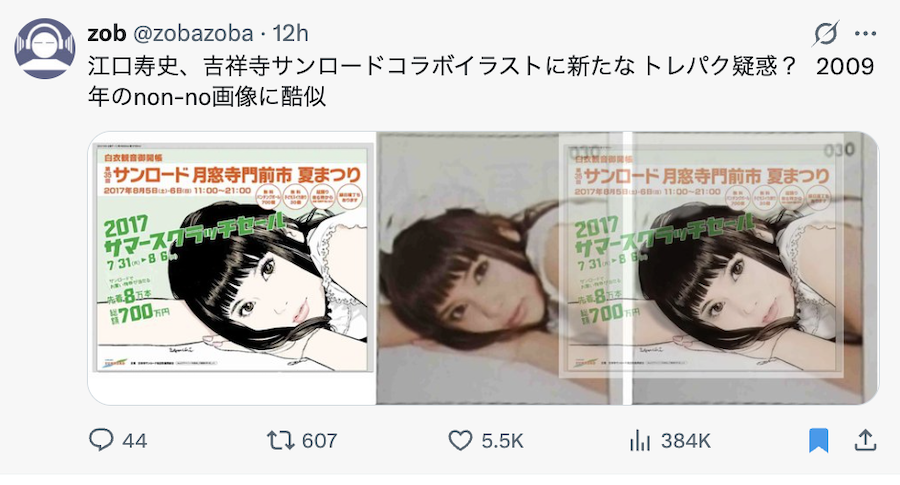Click the reply speech bubble icon
The width and height of the screenshot is (900, 485).
tap(101, 440)
